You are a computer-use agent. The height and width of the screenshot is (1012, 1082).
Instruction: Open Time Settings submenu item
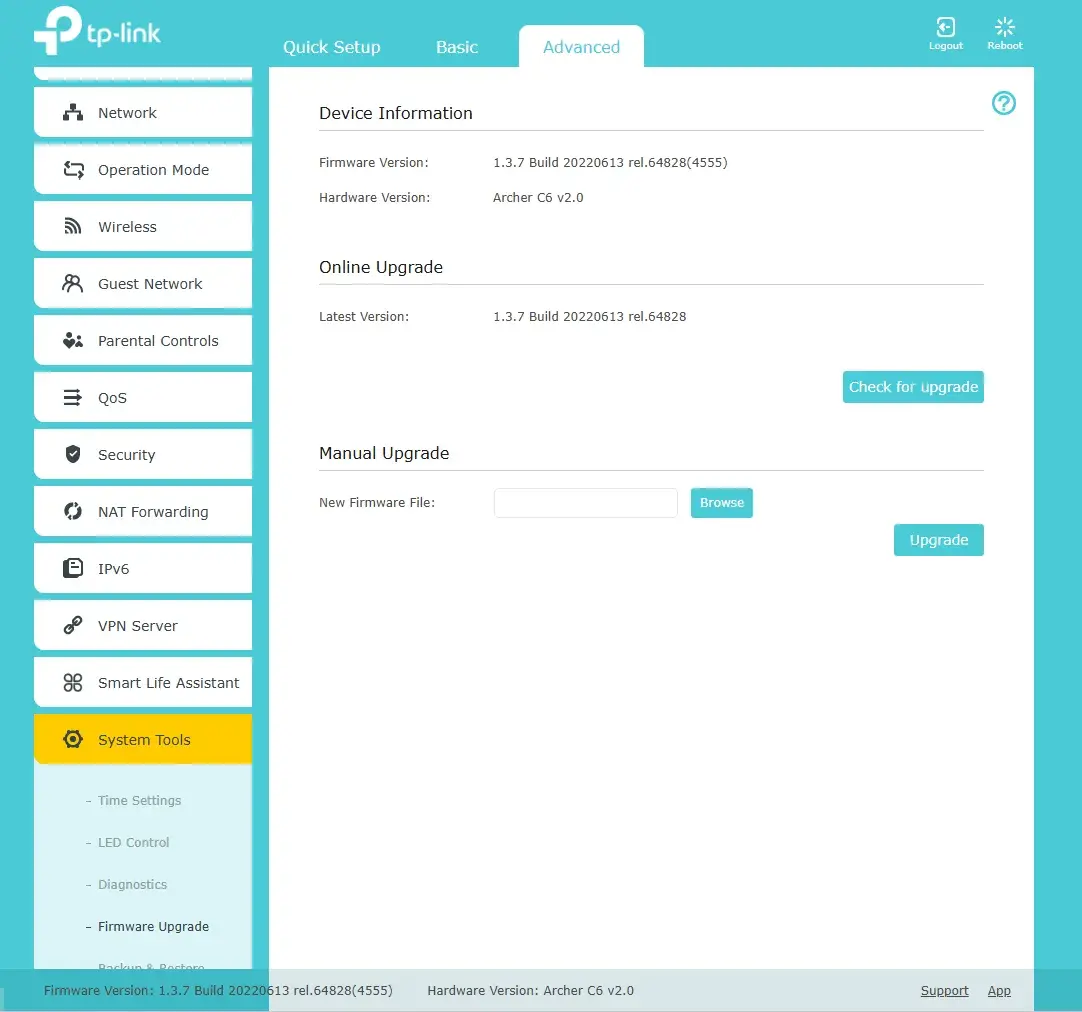[139, 800]
